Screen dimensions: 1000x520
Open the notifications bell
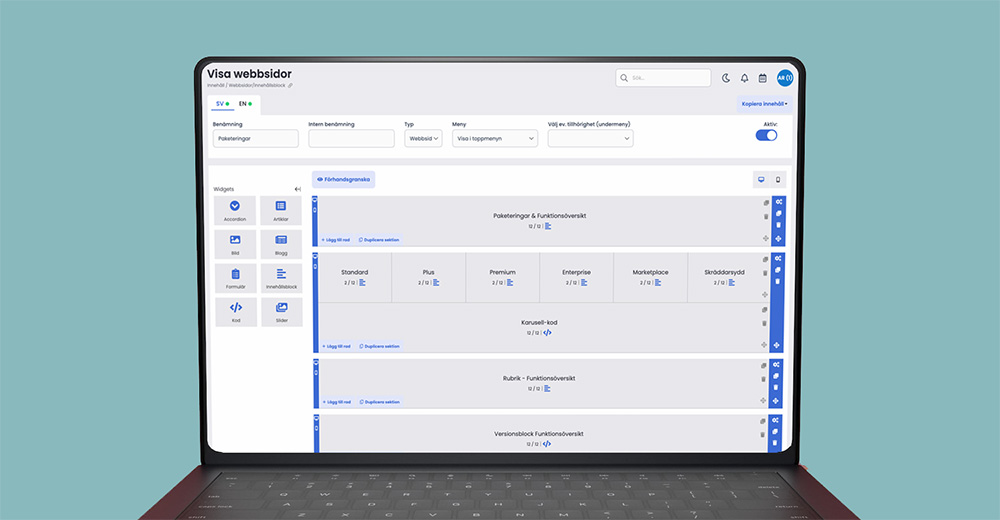744,78
